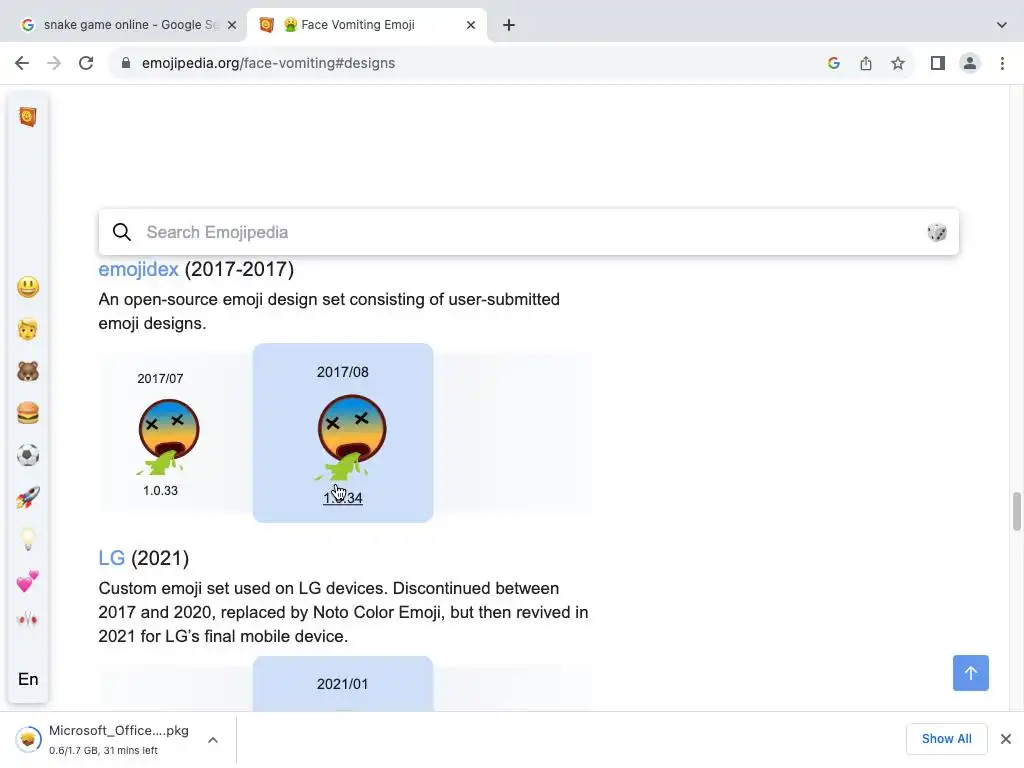1024x768 pixels.
Task: Open the 1.0.34 version link
Action: (x=343, y=498)
